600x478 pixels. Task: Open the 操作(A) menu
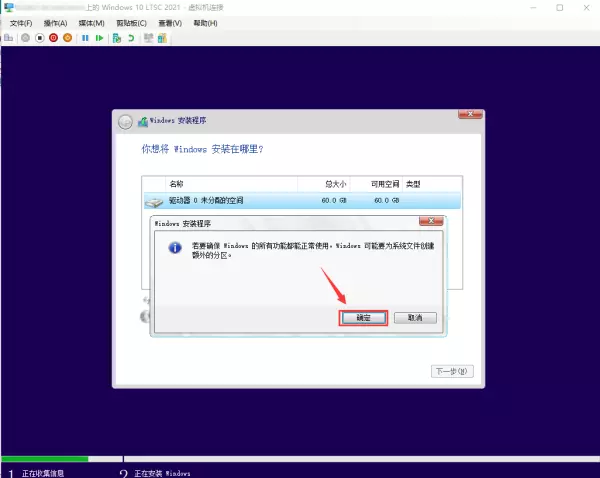(x=55, y=23)
